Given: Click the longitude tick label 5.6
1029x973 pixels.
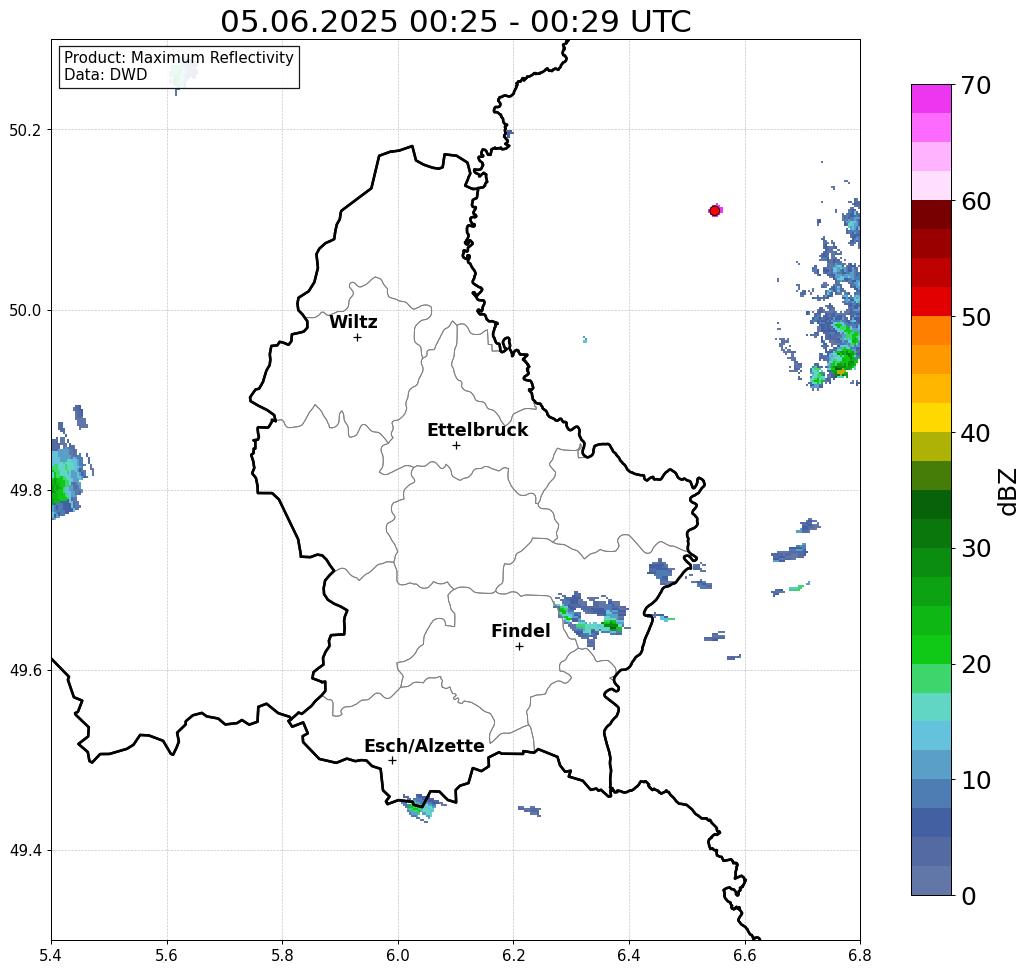Looking at the screenshot, I should [x=167, y=955].
